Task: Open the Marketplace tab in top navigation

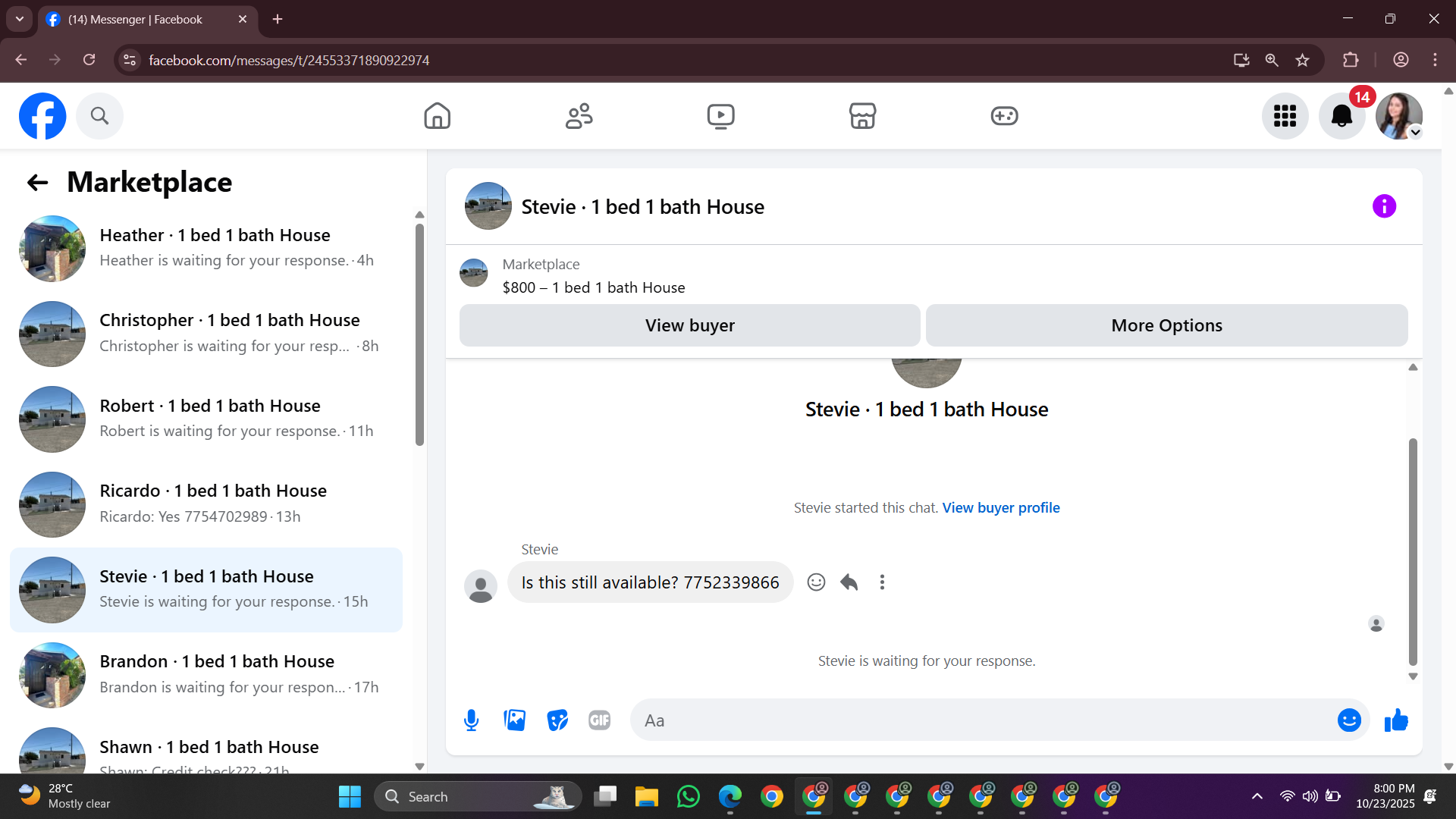Action: point(862,116)
